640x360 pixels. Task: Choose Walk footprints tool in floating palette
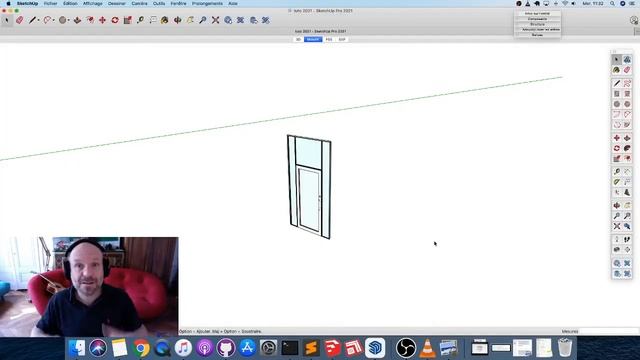tap(627, 240)
